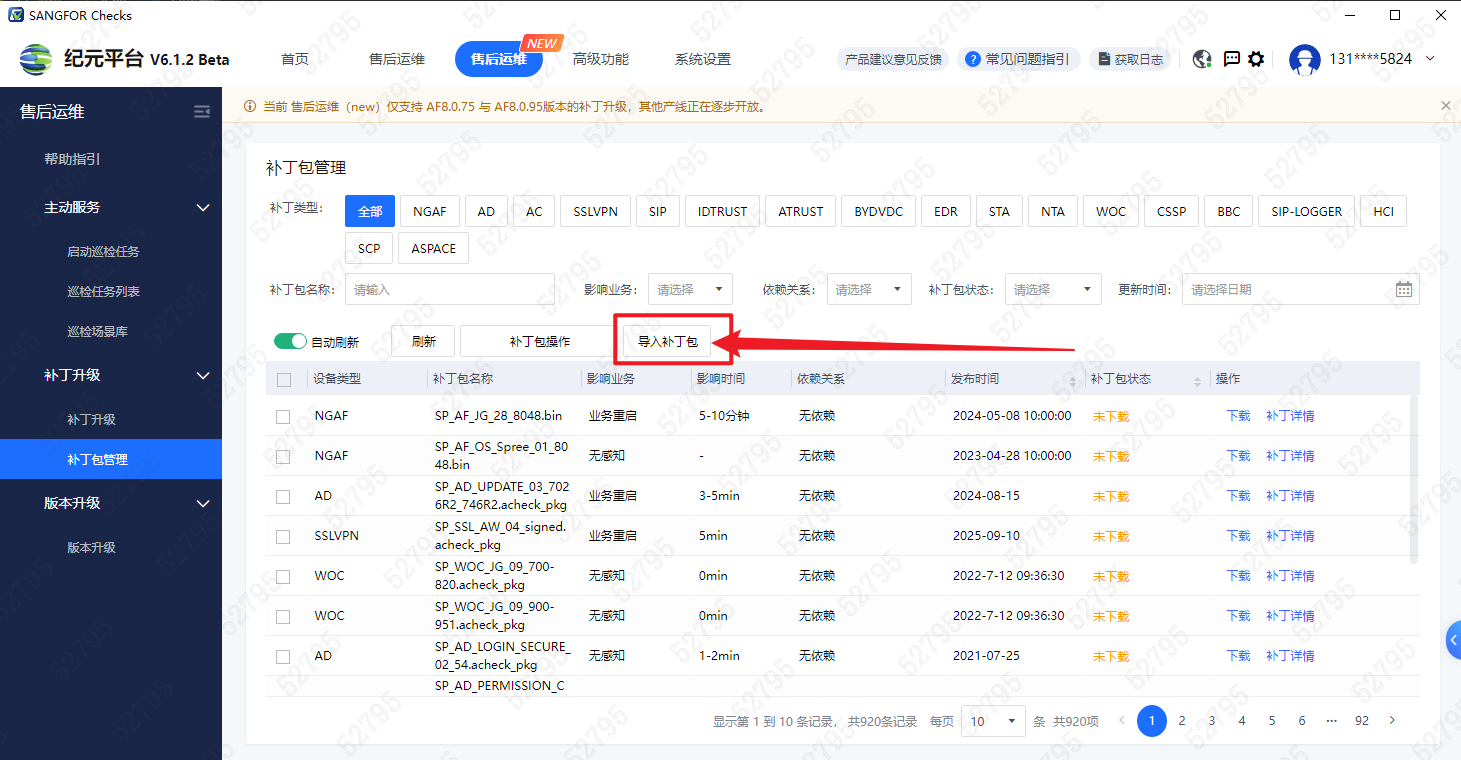
Task: Open the language globe icon
Action: pos(1202,59)
